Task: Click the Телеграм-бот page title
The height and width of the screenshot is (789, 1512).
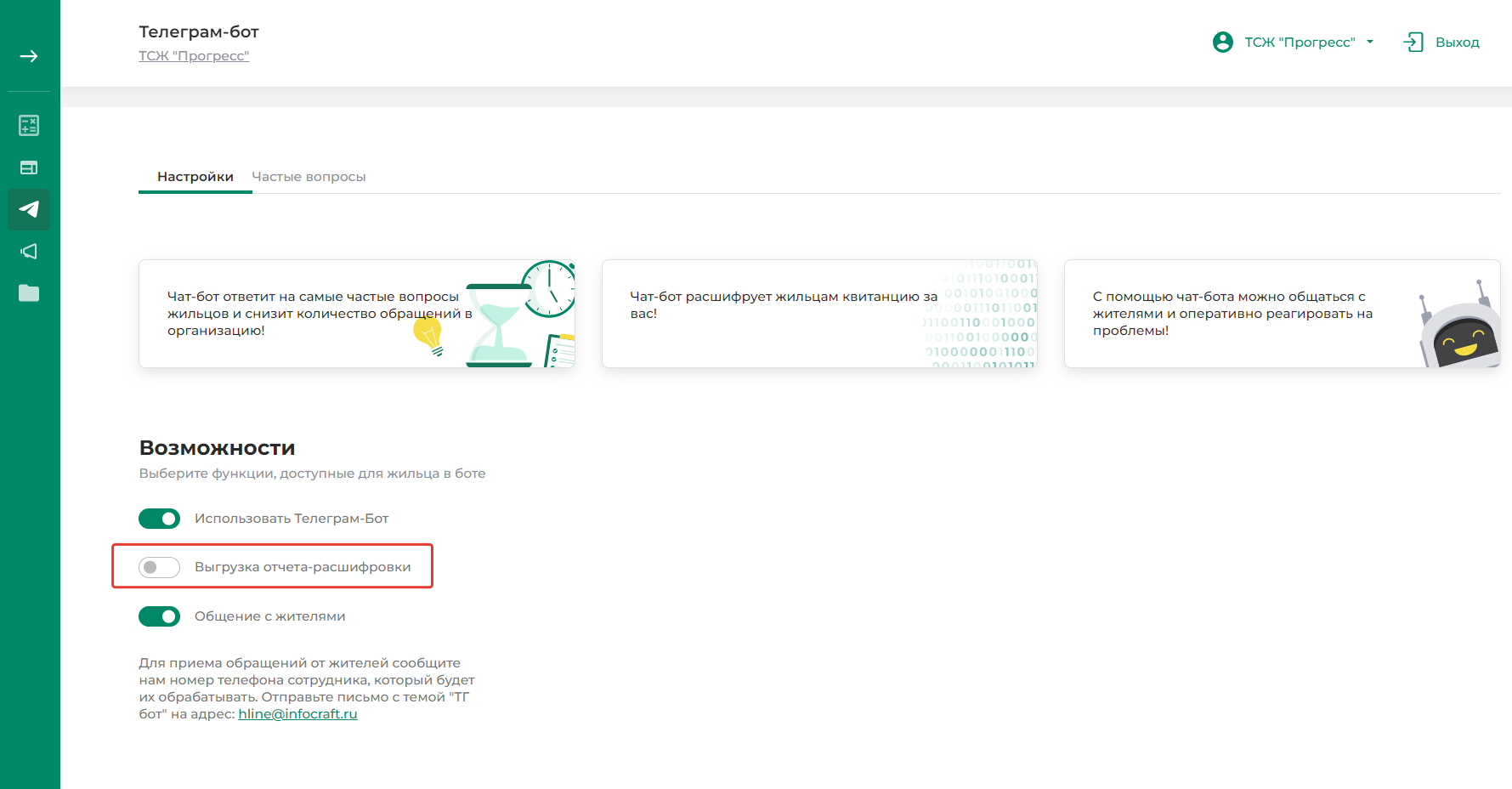Action: [199, 32]
